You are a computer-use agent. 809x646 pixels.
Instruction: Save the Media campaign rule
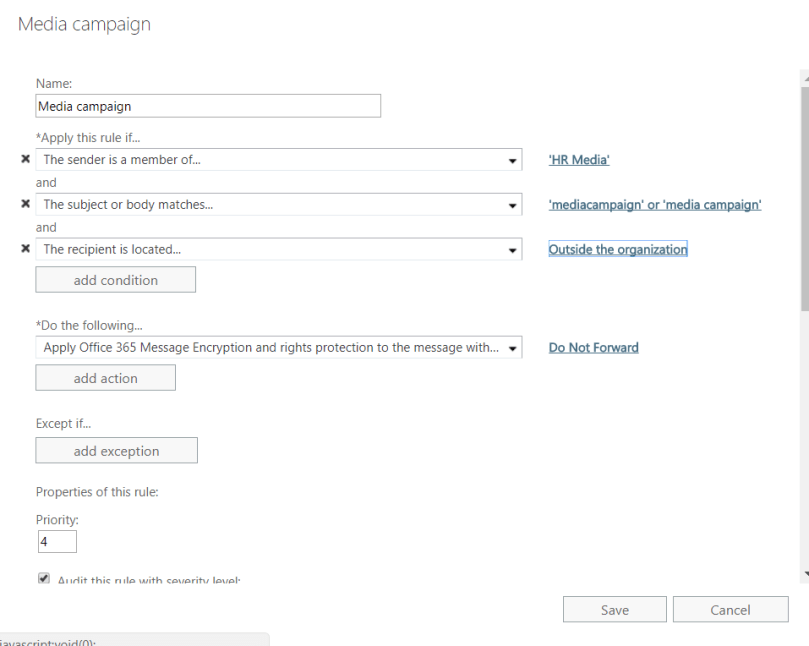[613, 609]
